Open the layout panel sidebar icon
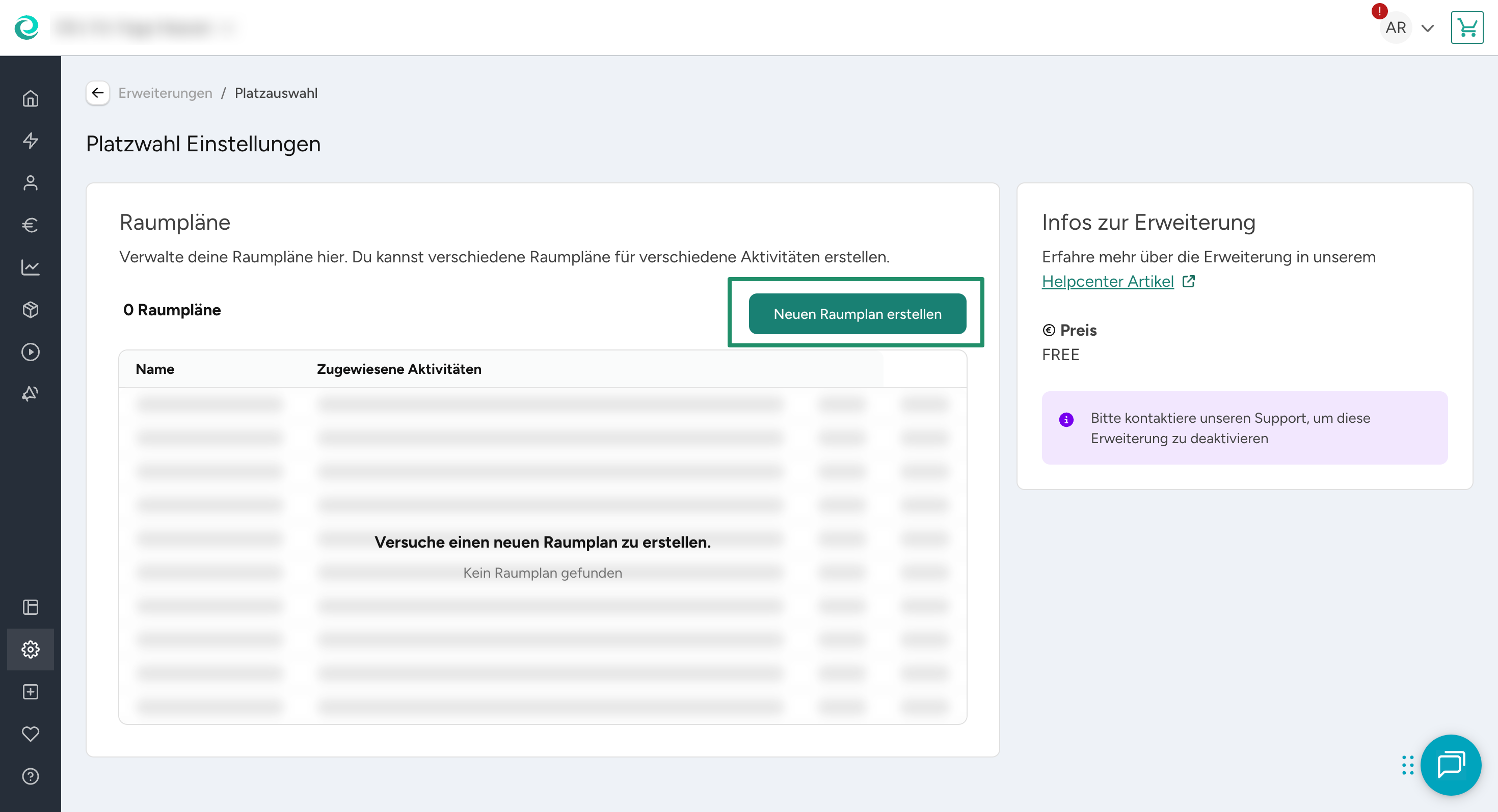The height and width of the screenshot is (812, 1498). [x=30, y=607]
